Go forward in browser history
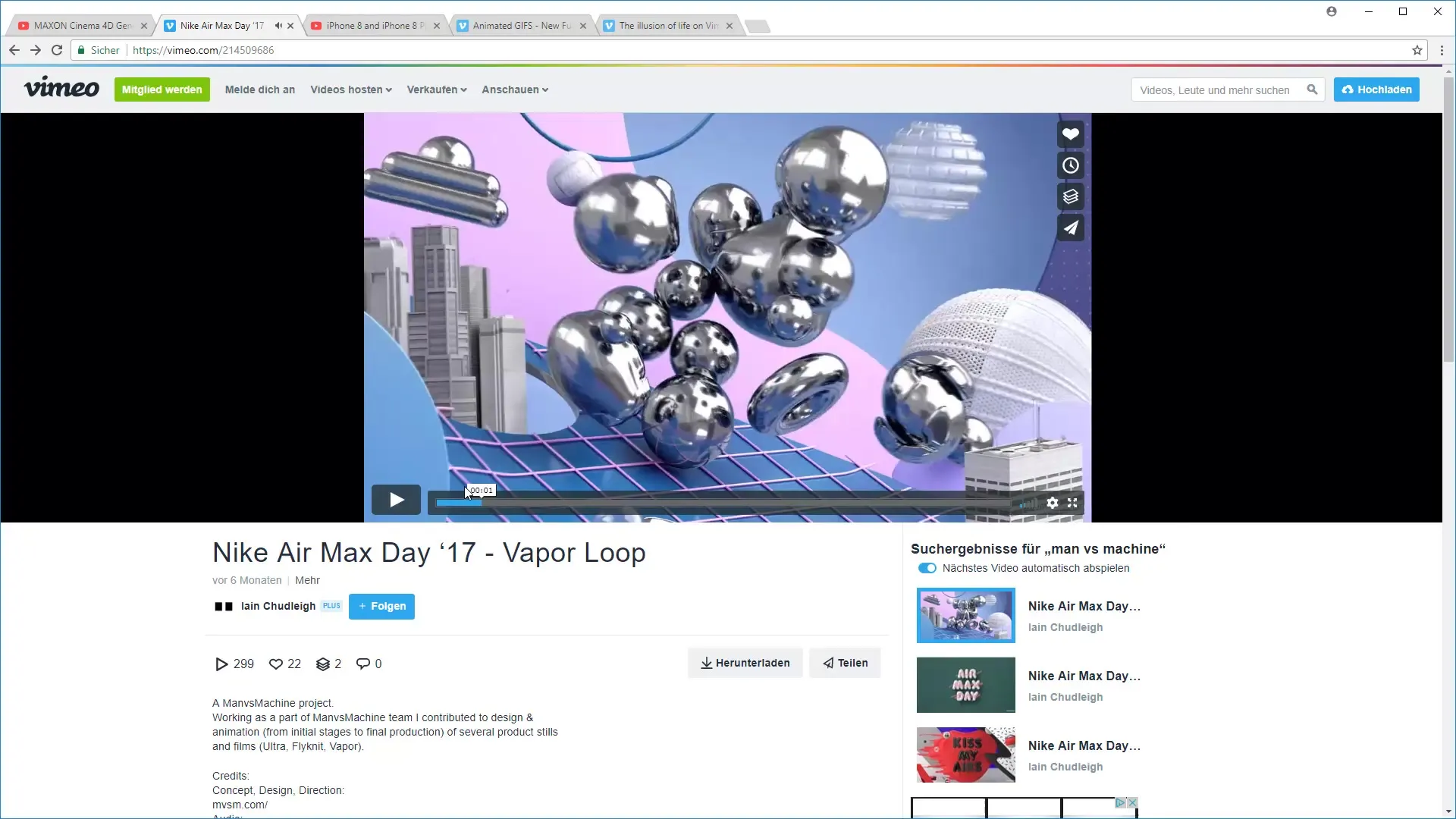The height and width of the screenshot is (819, 1456). (x=36, y=50)
